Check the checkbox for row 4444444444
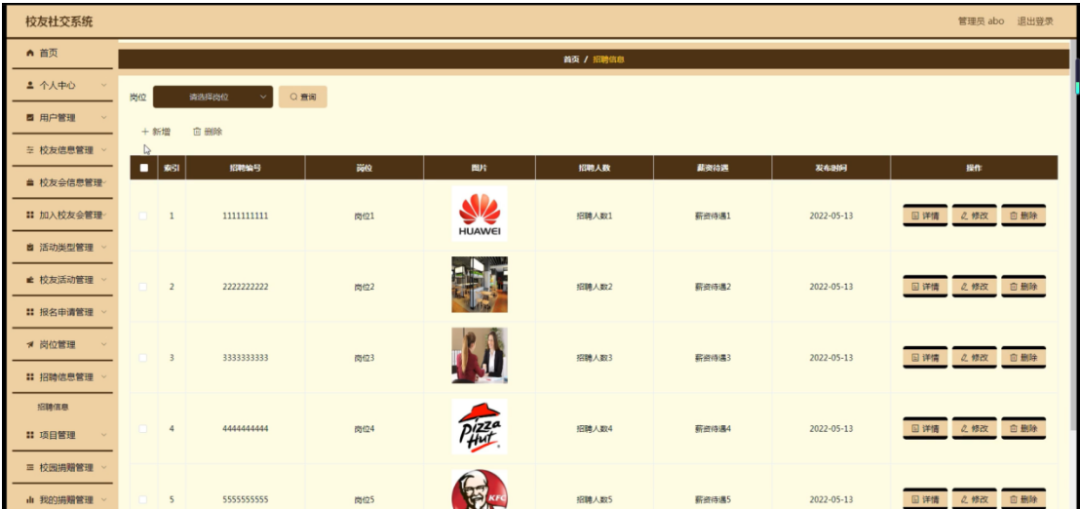 click(x=143, y=428)
